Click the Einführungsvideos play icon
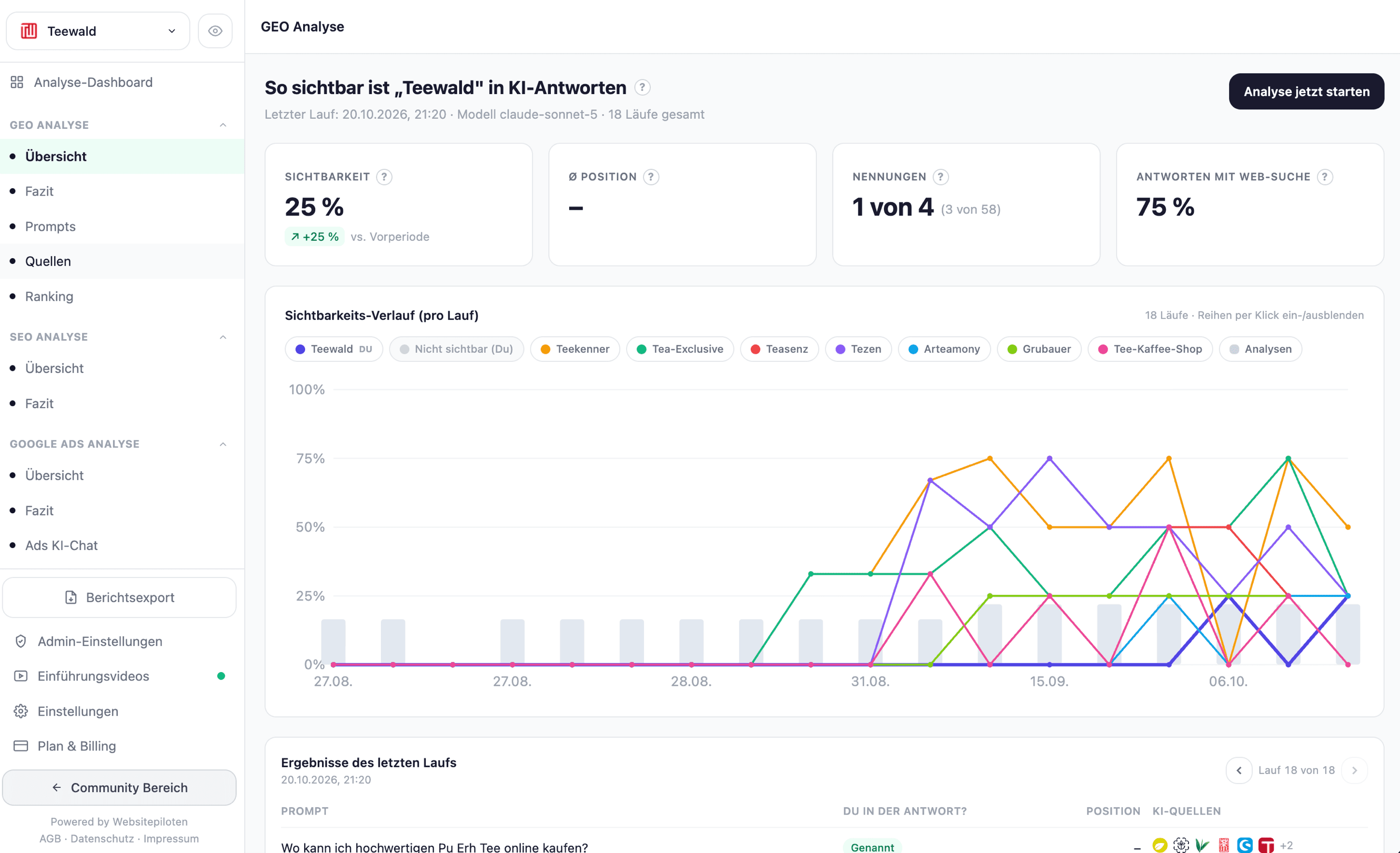Image resolution: width=1400 pixels, height=853 pixels. (21, 676)
